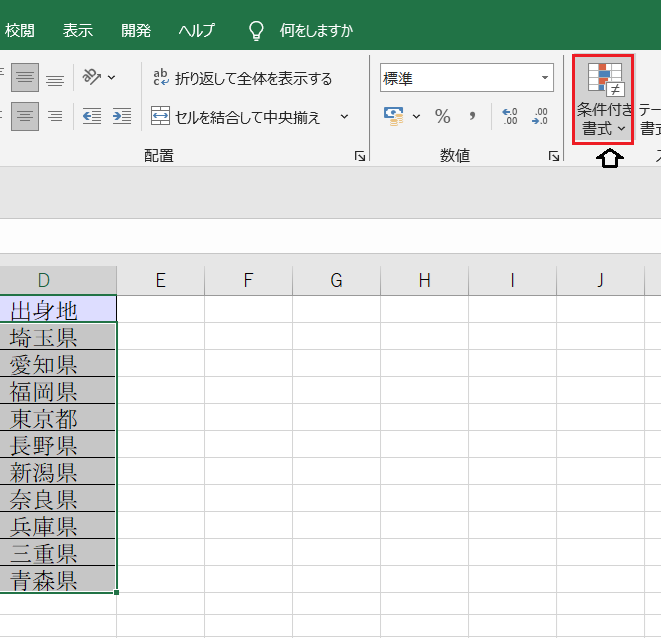Click the increase indent icon
The height and width of the screenshot is (638, 661).
point(122,116)
